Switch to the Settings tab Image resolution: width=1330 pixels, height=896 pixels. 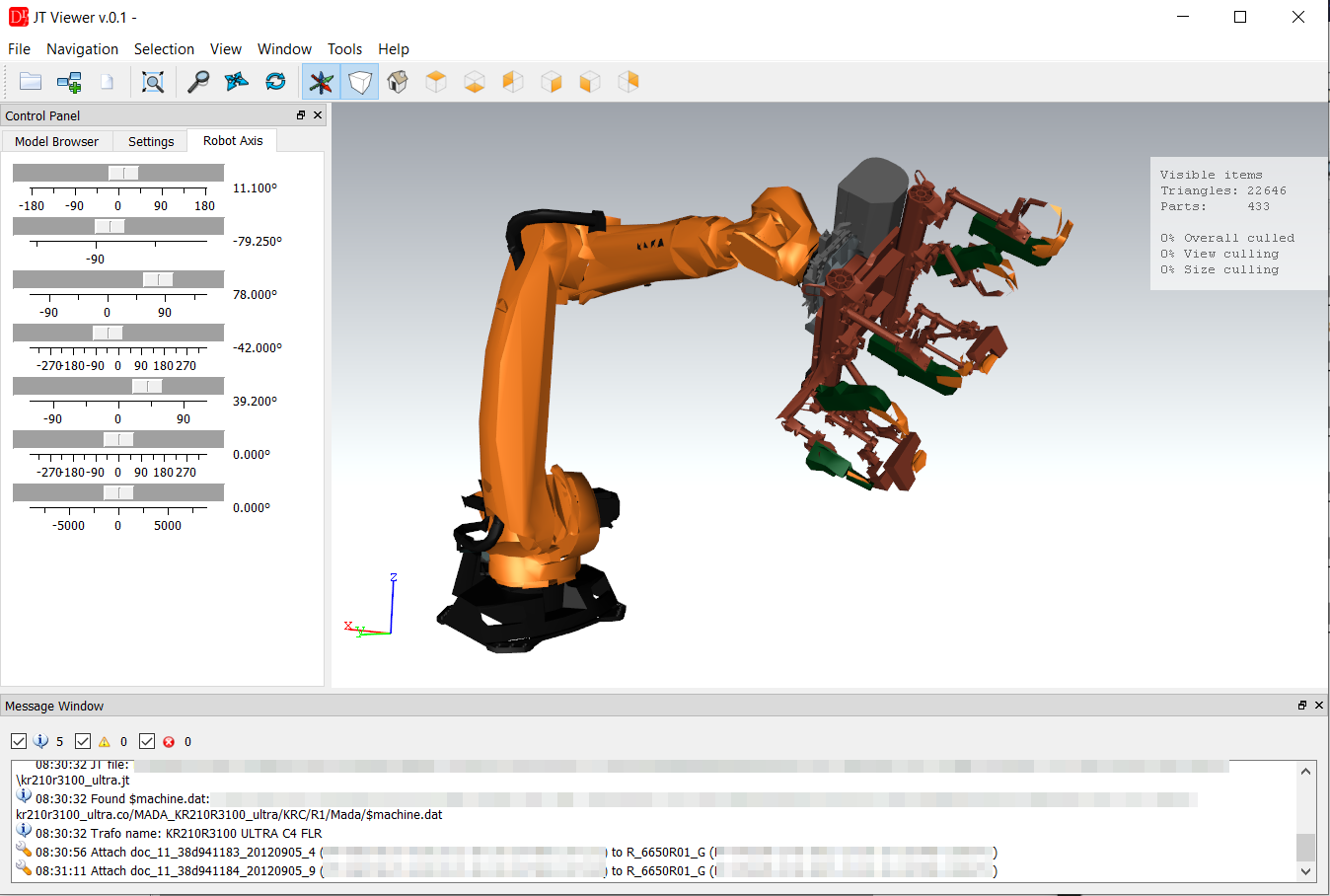(x=151, y=142)
